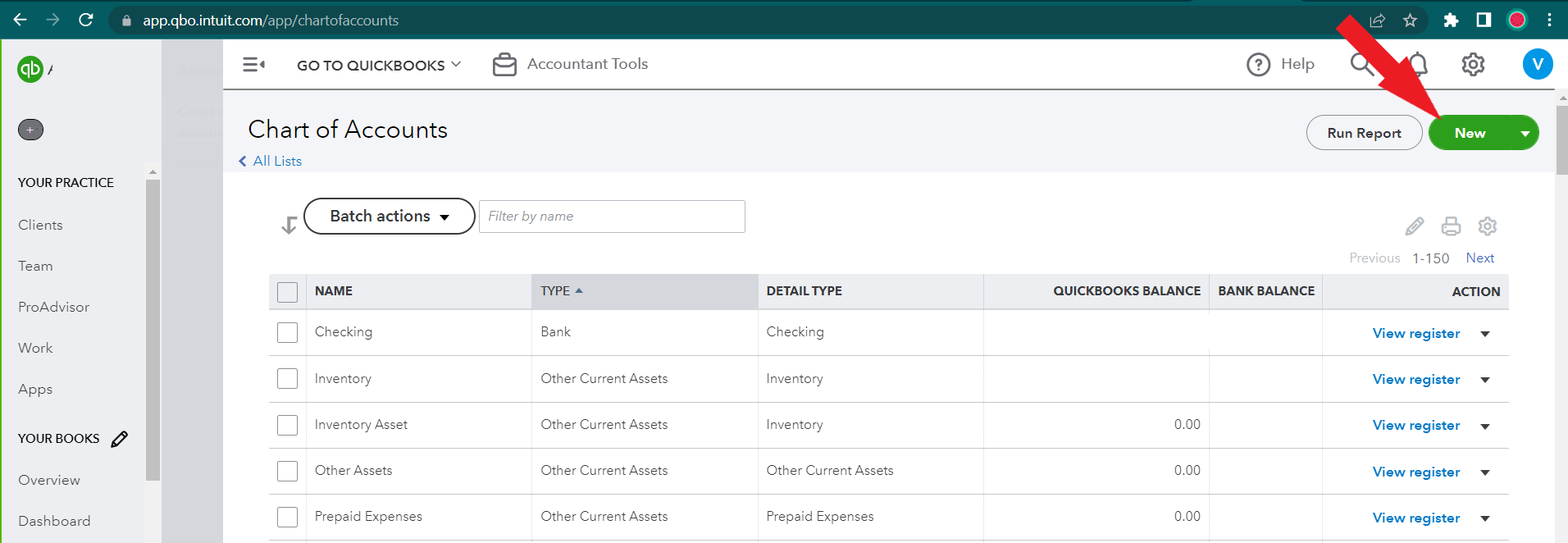Expand action dropdown for Inventory row
Viewport: 1568px width, 543px height.
[x=1485, y=380]
